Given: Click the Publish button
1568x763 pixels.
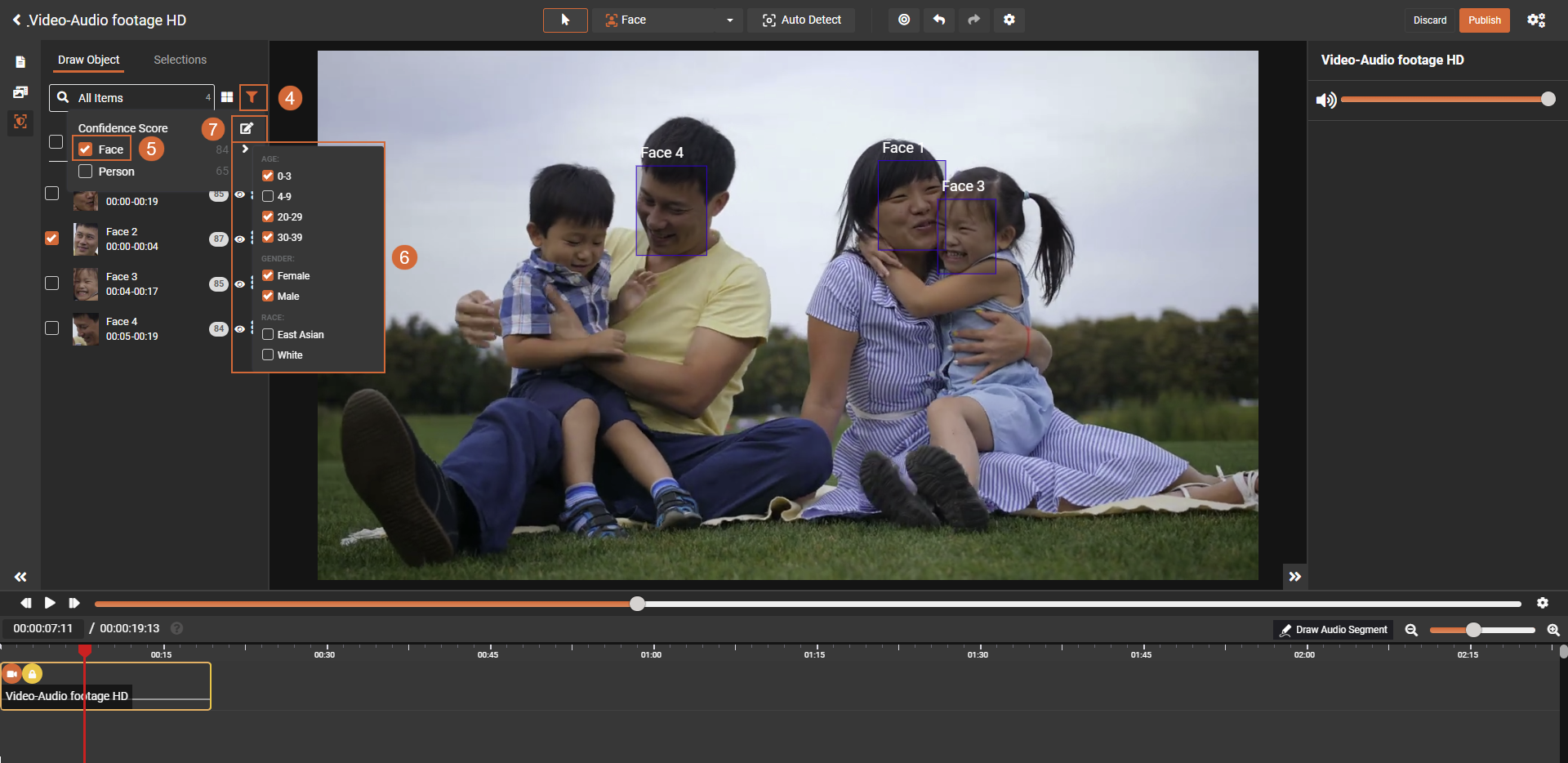Looking at the screenshot, I should 1484,20.
